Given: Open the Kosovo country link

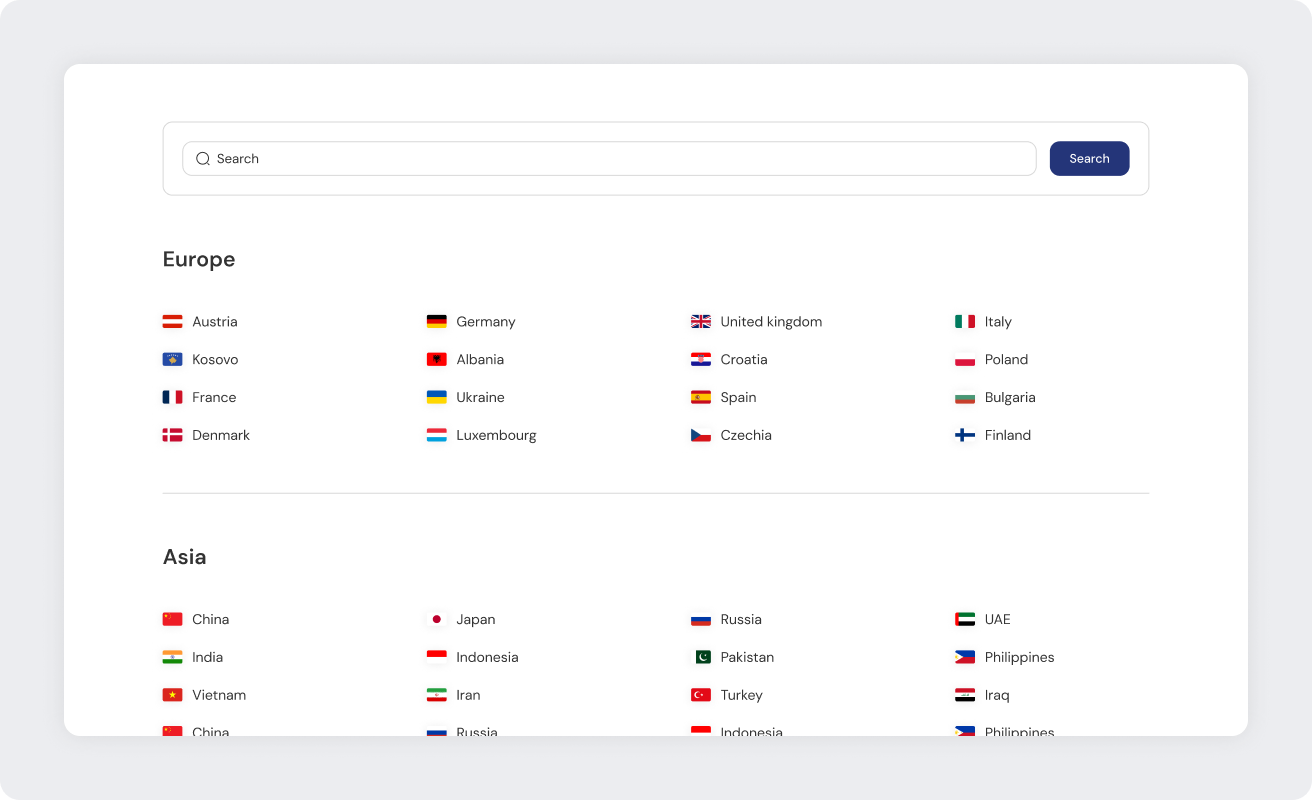Looking at the screenshot, I should (x=215, y=360).
